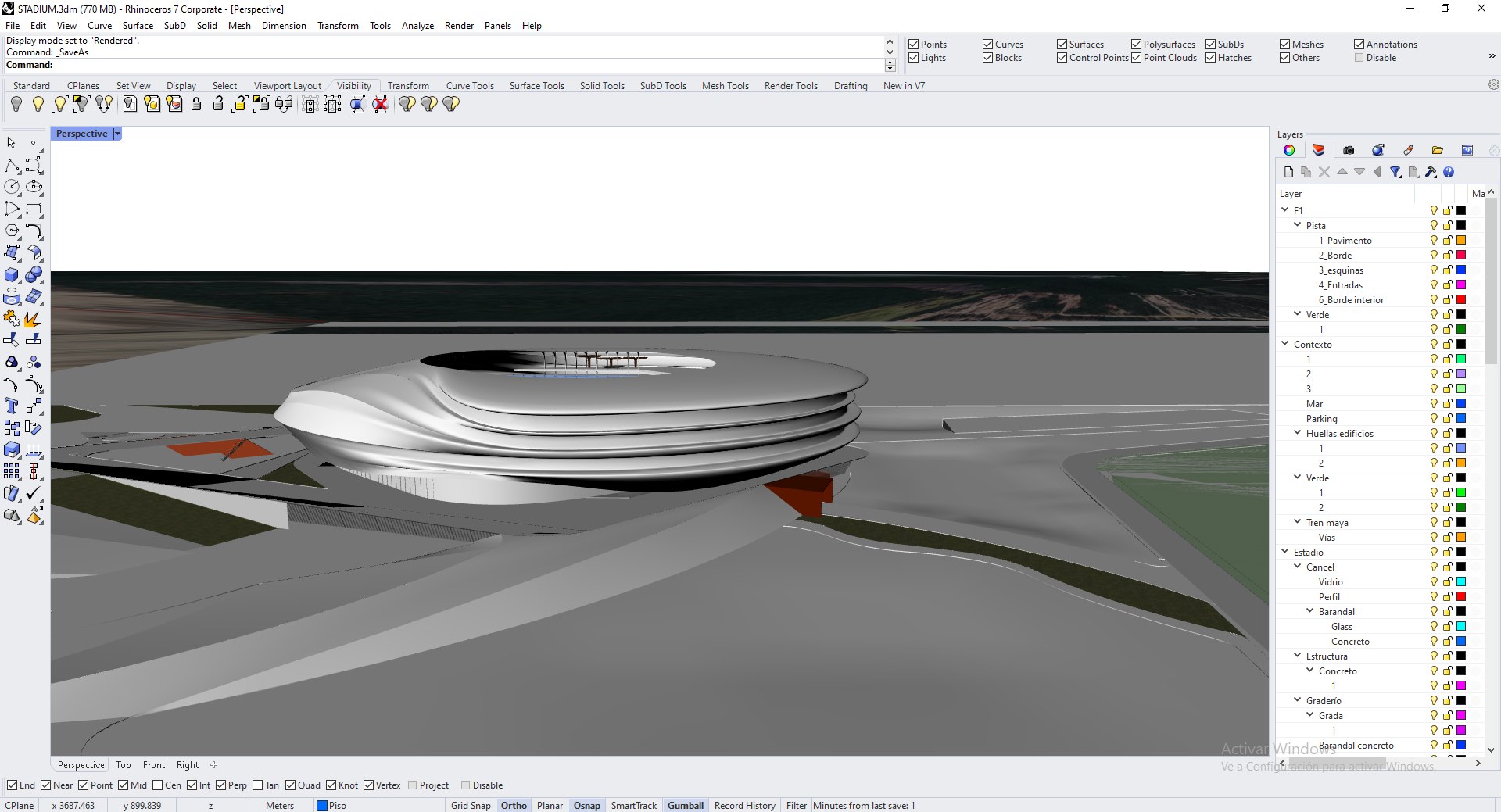The image size is (1501, 812).
Task: Toggle Ortho mode in status bar
Action: click(514, 806)
